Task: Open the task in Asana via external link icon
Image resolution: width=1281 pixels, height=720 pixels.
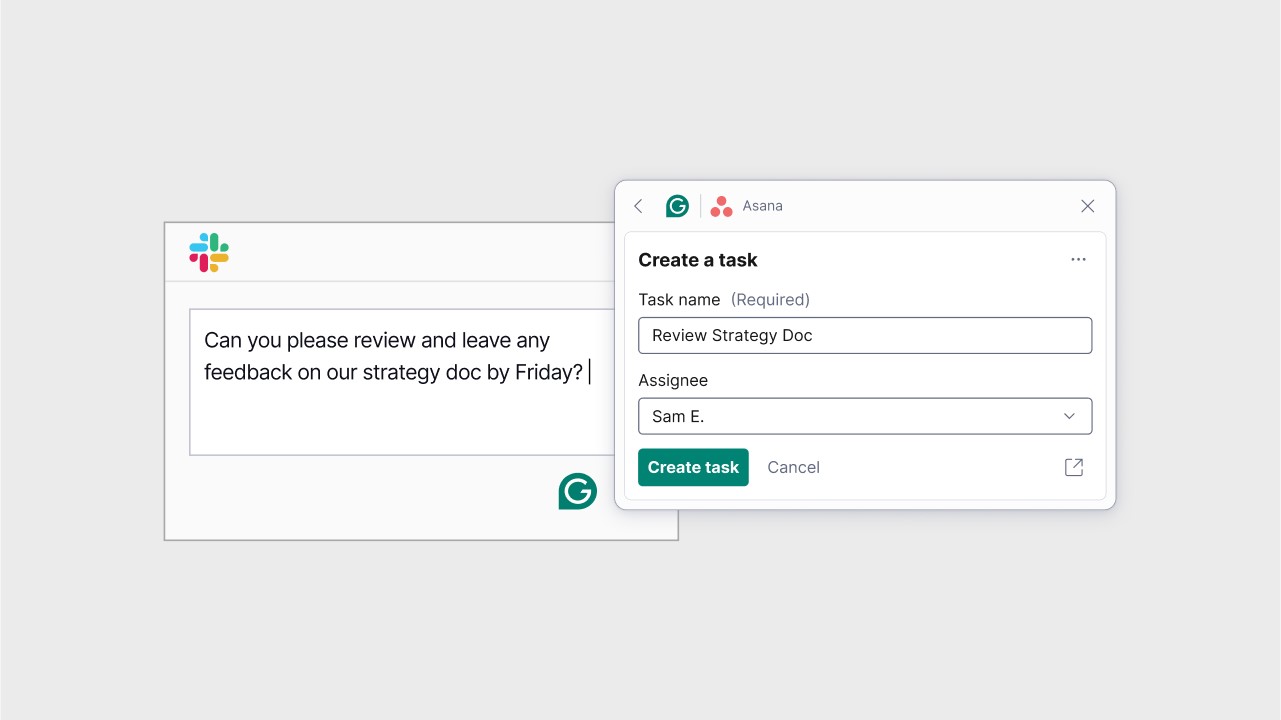Action: pyautogui.click(x=1073, y=467)
